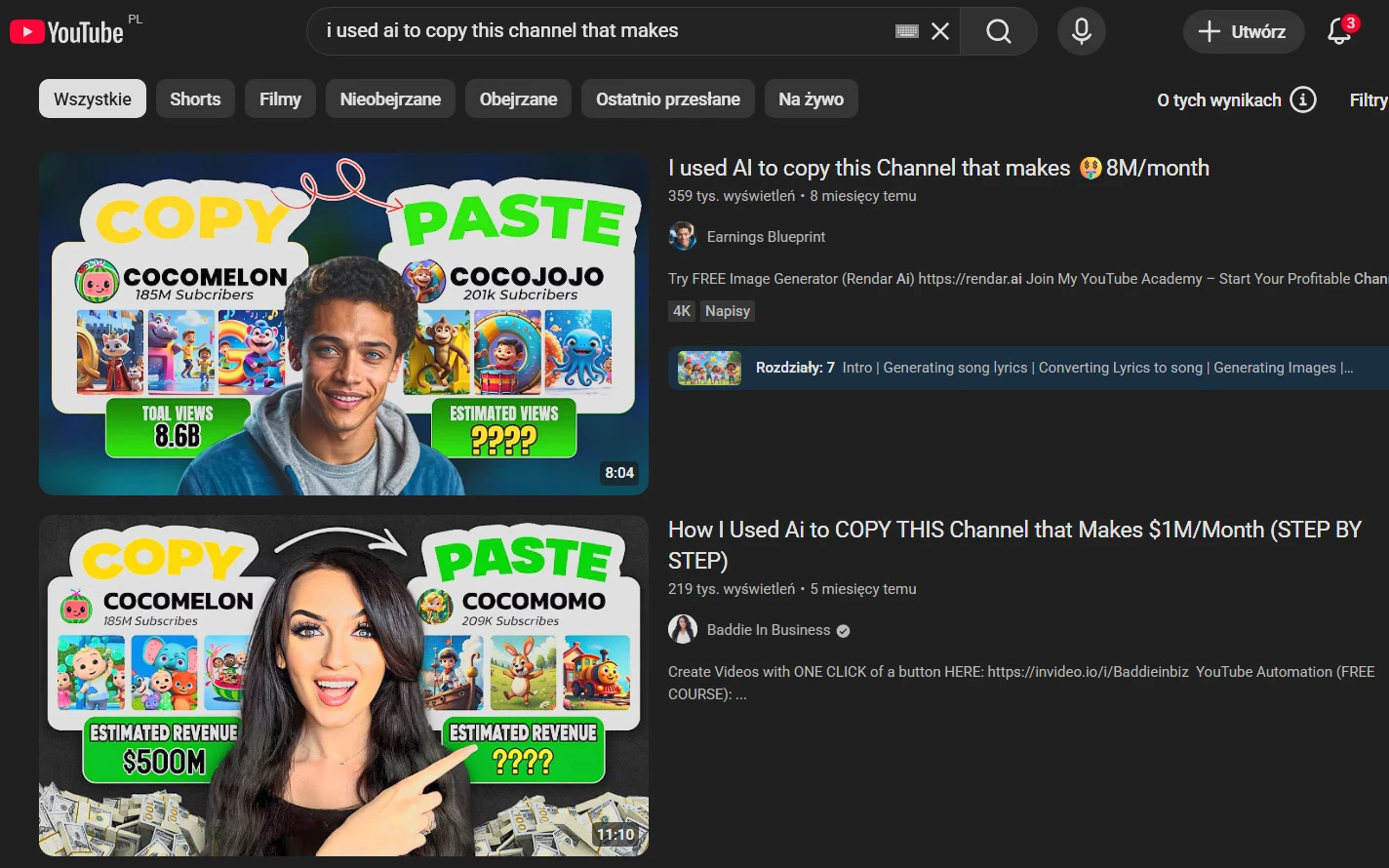
Task: Open the notifications bell
Action: [x=1339, y=31]
